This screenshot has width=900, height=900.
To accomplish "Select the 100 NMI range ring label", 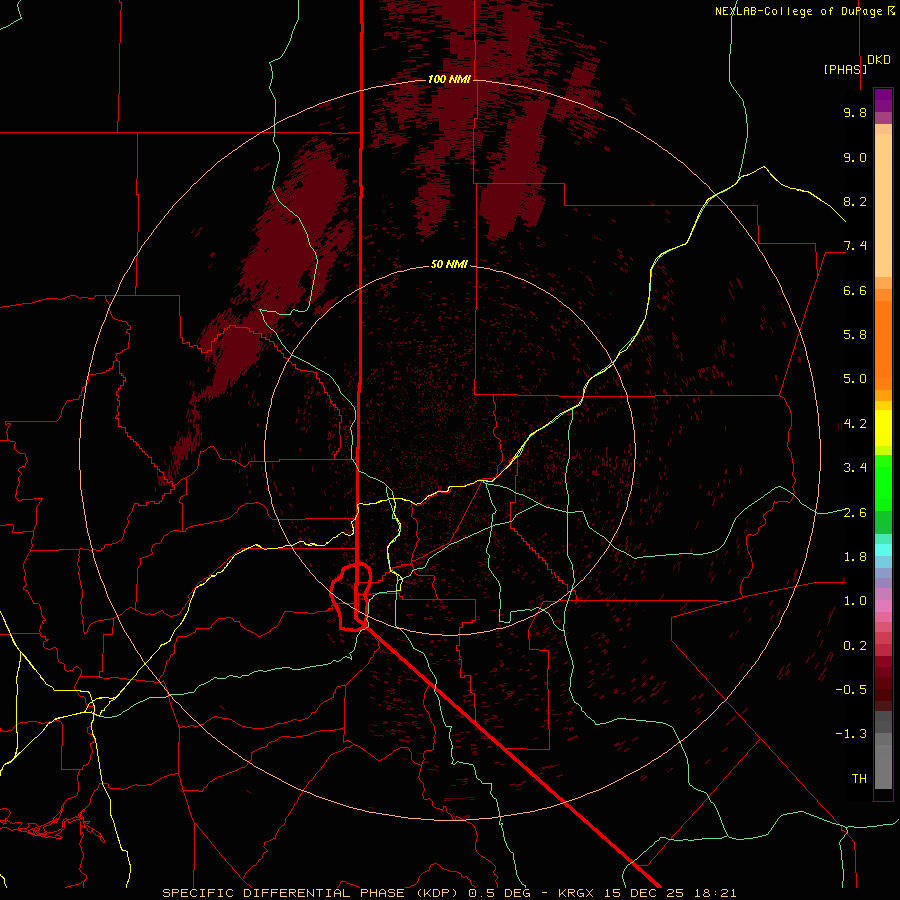I will pos(449,79).
